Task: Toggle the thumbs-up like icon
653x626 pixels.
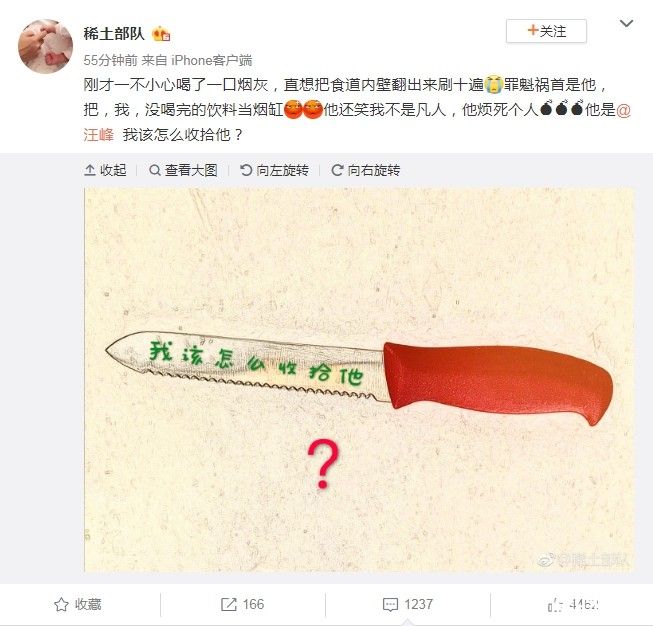Action: 556,605
